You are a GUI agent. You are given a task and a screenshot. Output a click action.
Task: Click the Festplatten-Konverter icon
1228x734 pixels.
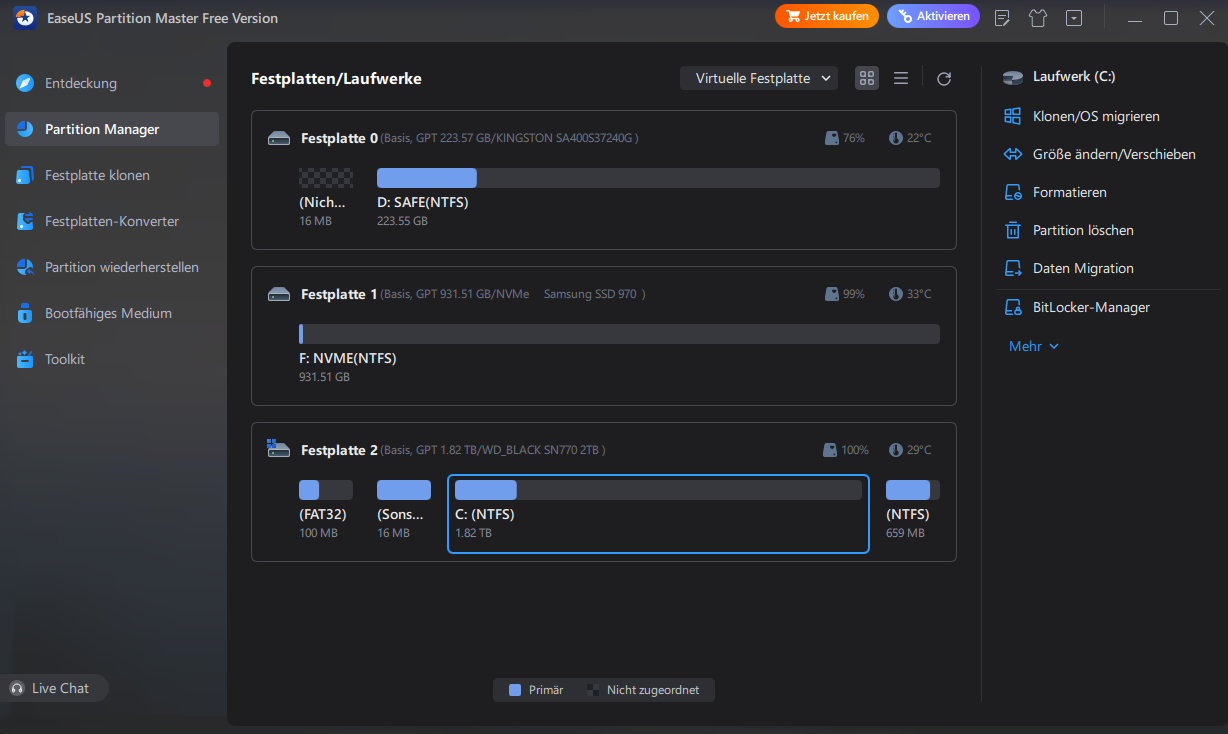coord(25,221)
